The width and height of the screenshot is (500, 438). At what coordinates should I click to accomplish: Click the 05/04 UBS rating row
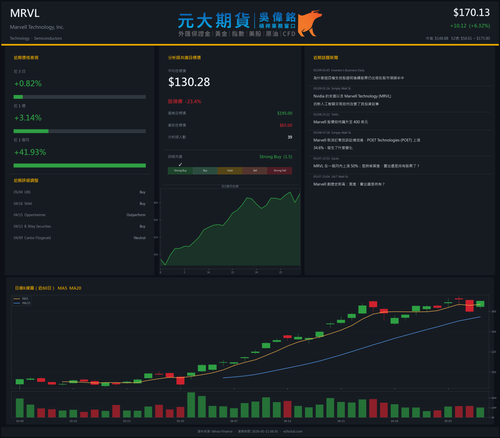coord(79,192)
